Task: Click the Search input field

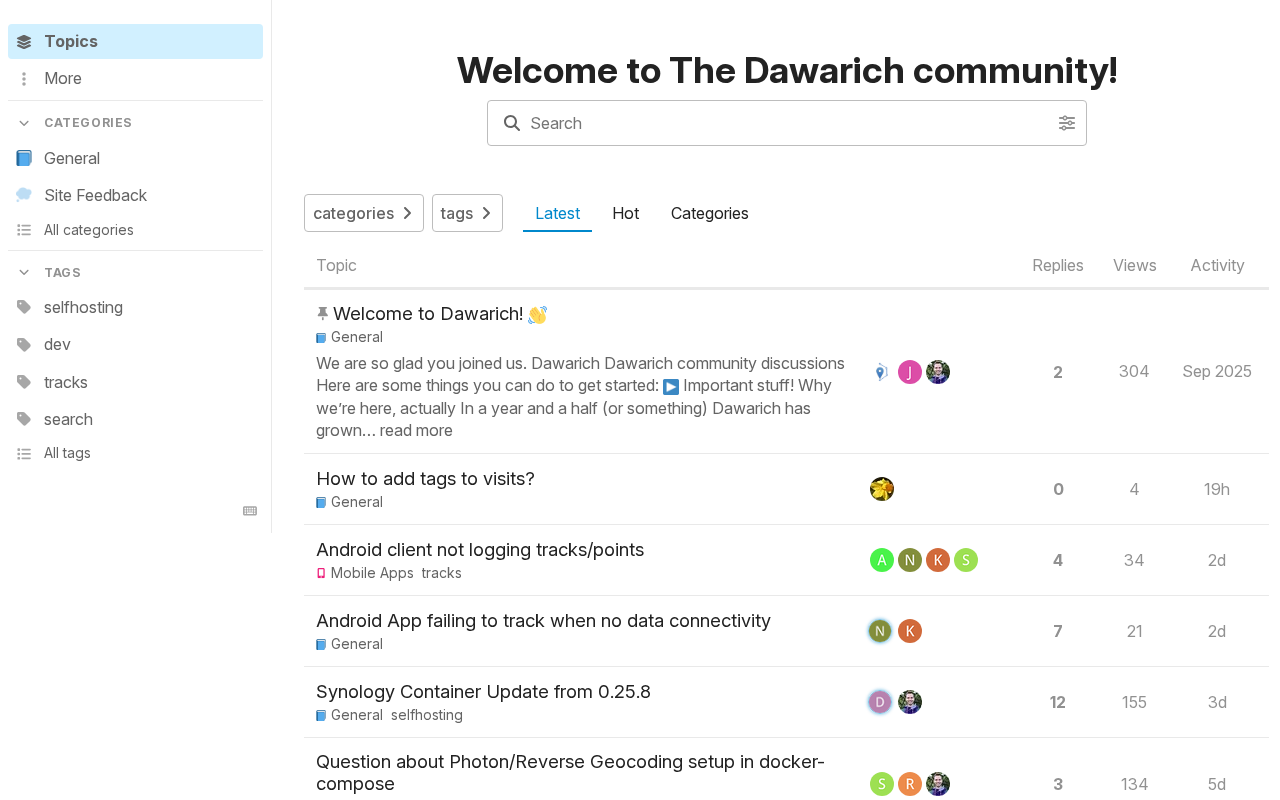Action: [x=787, y=123]
